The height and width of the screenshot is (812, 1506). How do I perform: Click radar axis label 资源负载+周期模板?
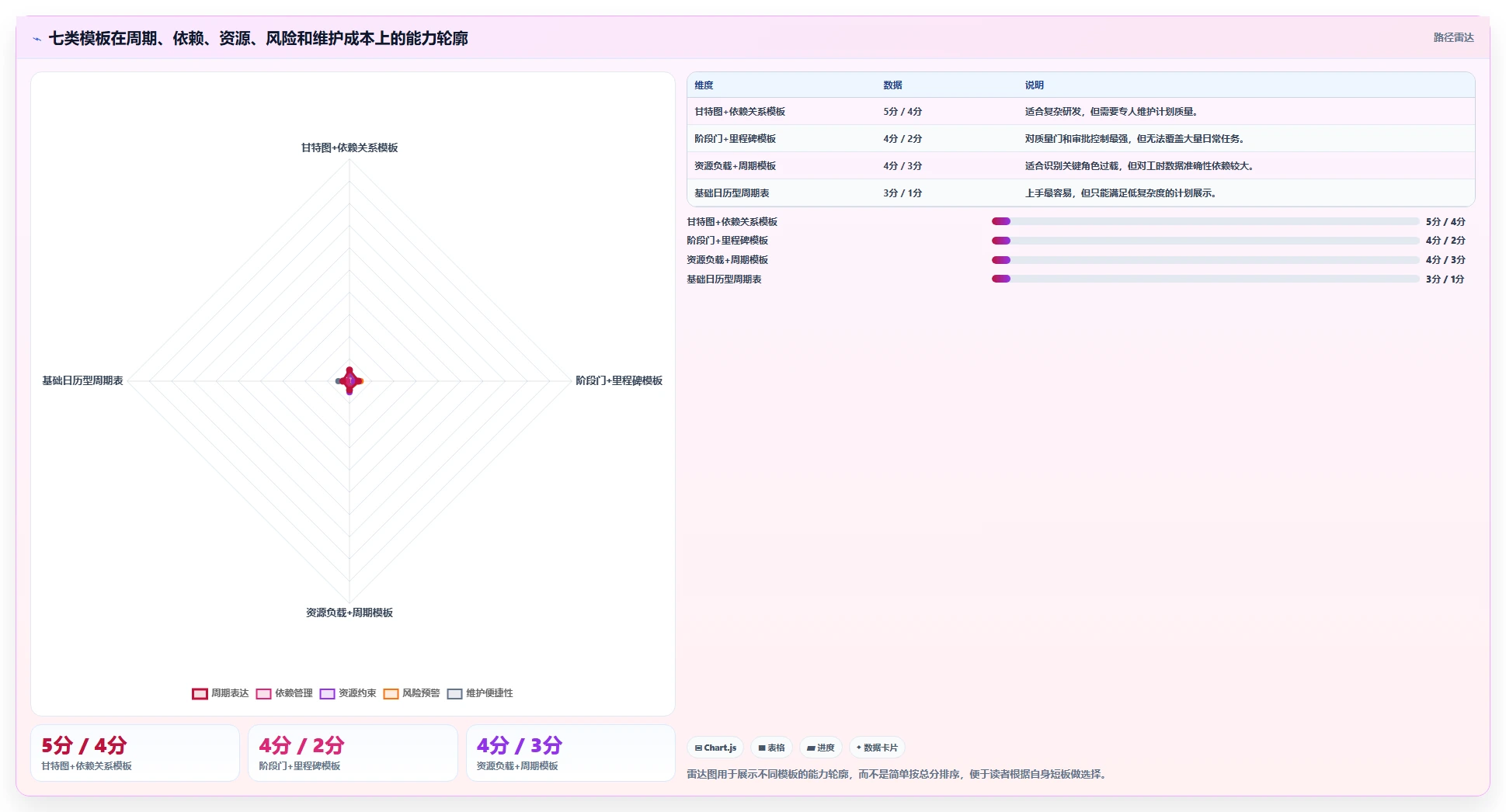pyautogui.click(x=350, y=612)
